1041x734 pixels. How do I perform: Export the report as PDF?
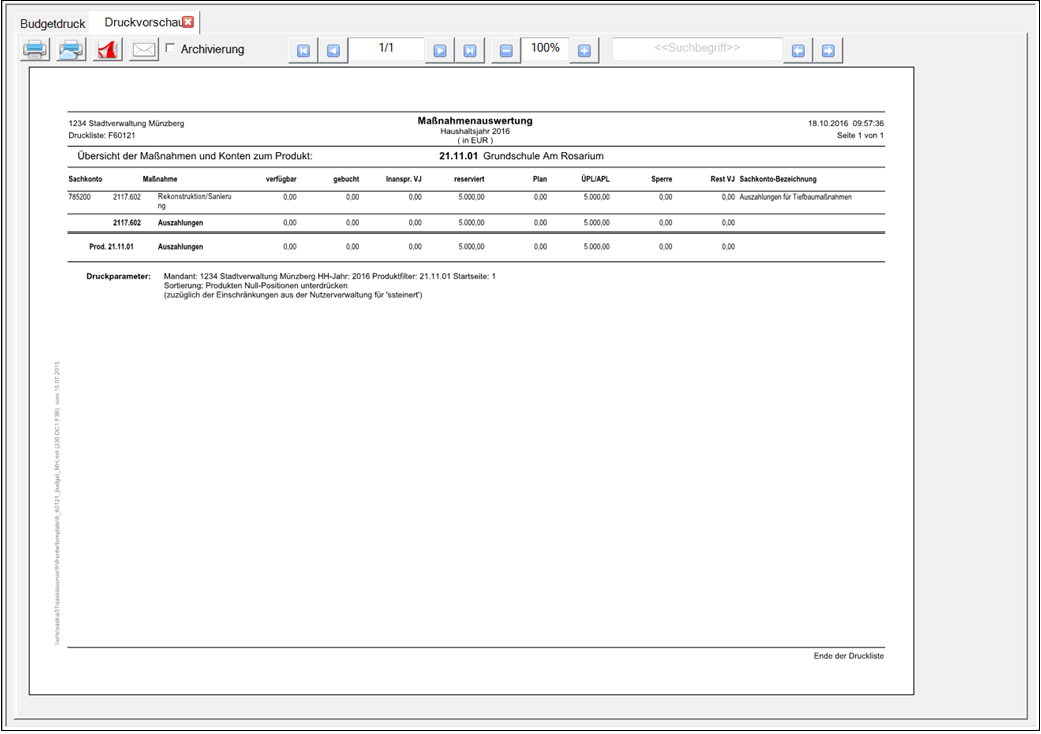click(108, 50)
